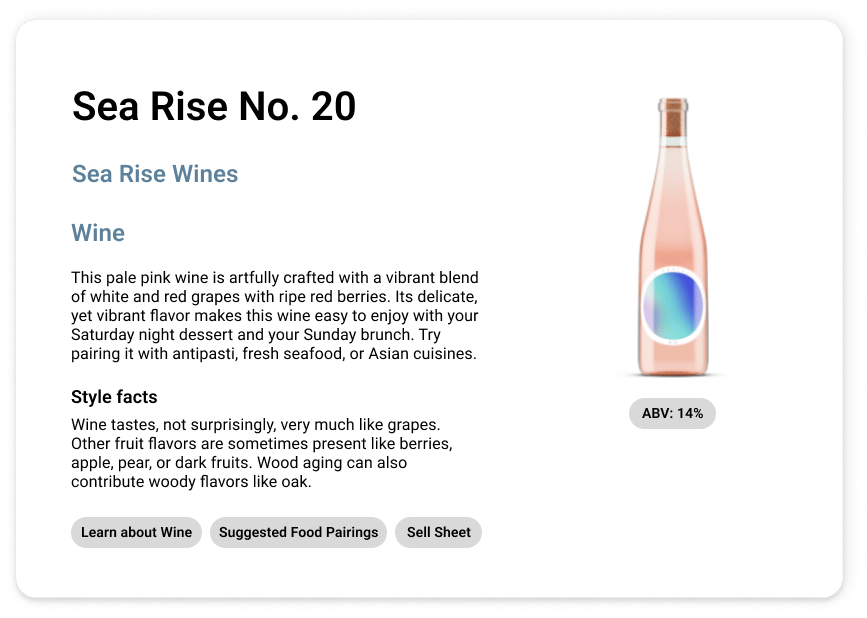Click the ABV: 14% badge

[x=672, y=413]
